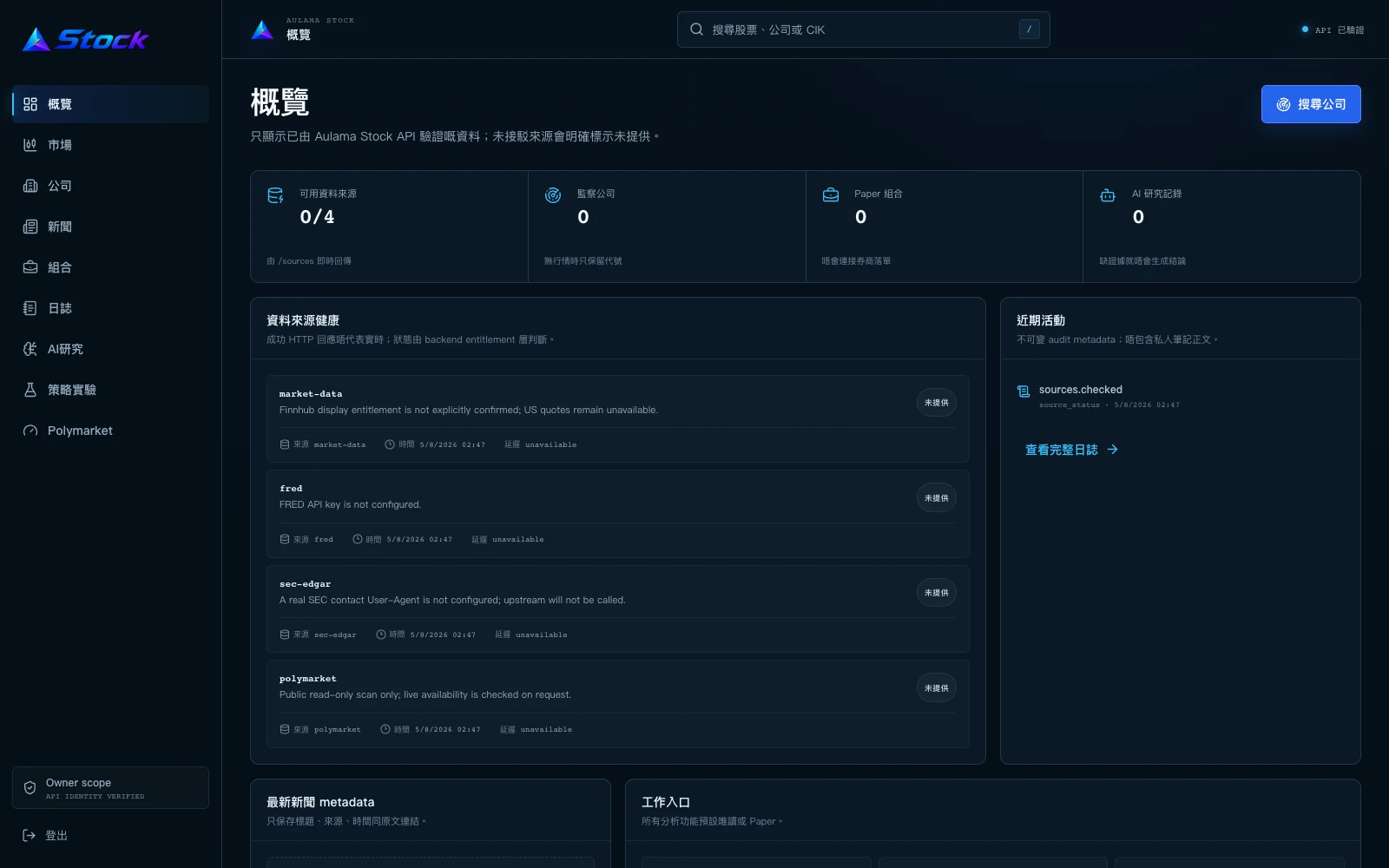
Task: Open 組合 portfolio section
Action: point(110,267)
